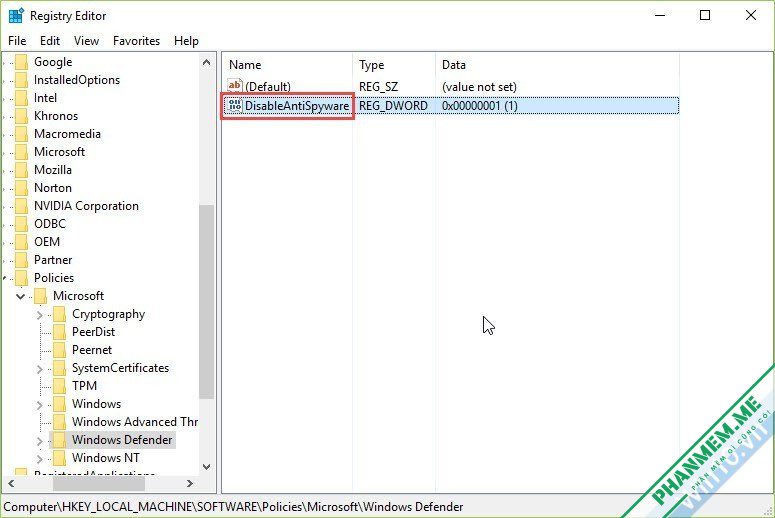Click the Windows Defender folder icon
This screenshot has height=518, width=775.
tap(59, 440)
